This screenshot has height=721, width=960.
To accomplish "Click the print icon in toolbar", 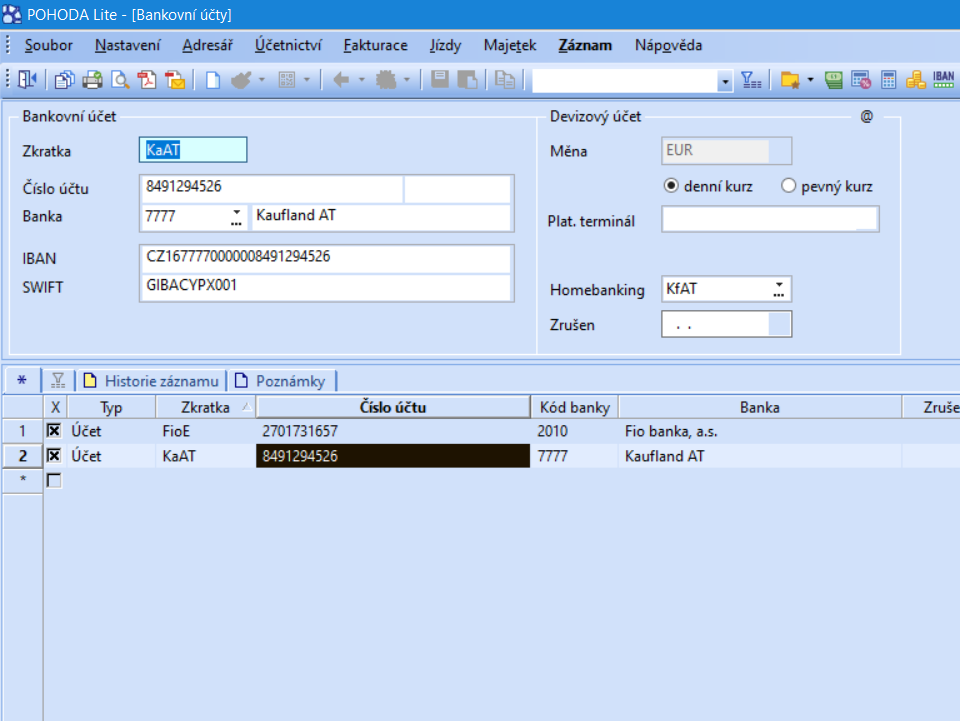I will tap(92, 80).
